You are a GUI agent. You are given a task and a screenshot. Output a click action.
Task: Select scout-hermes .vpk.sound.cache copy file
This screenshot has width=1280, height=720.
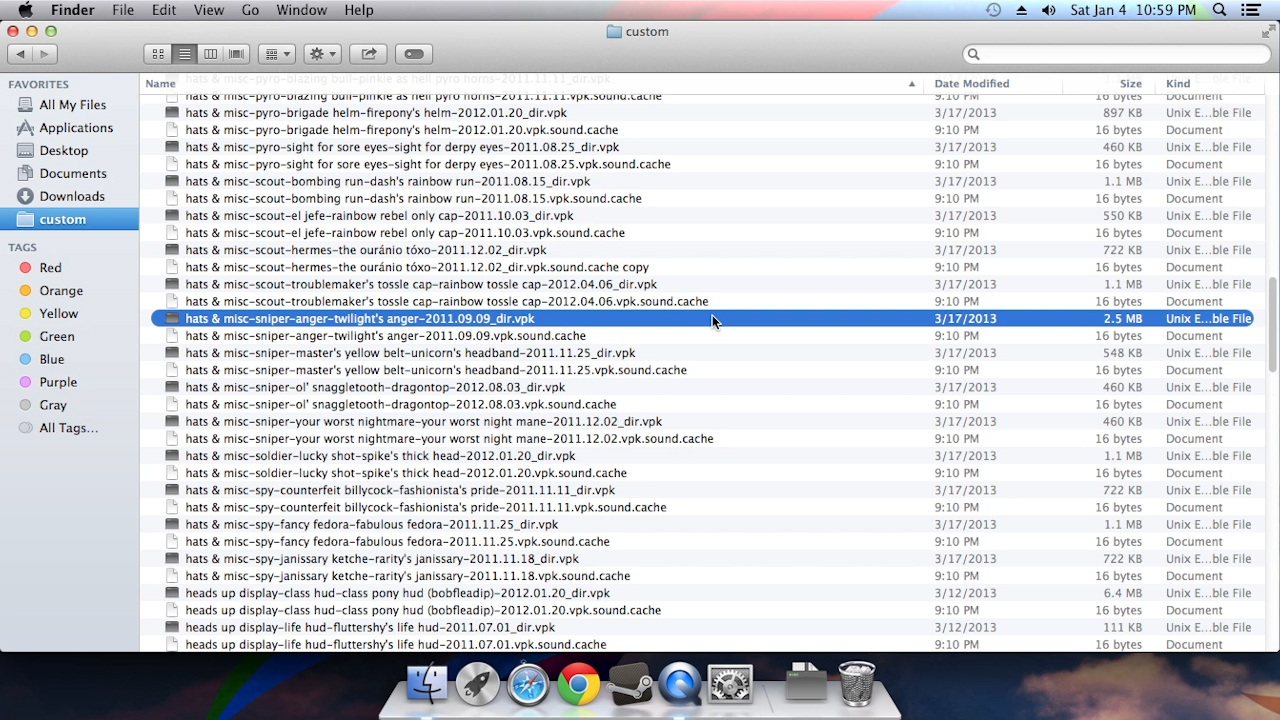pos(701,267)
